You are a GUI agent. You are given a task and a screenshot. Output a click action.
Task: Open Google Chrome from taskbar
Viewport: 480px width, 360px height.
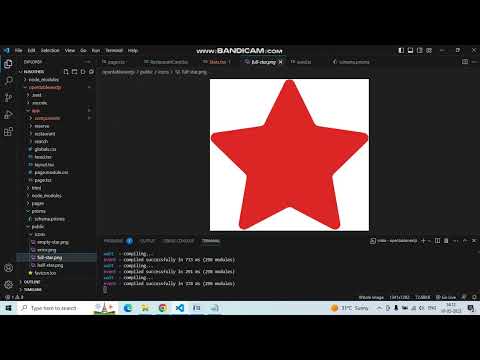click(x=163, y=308)
